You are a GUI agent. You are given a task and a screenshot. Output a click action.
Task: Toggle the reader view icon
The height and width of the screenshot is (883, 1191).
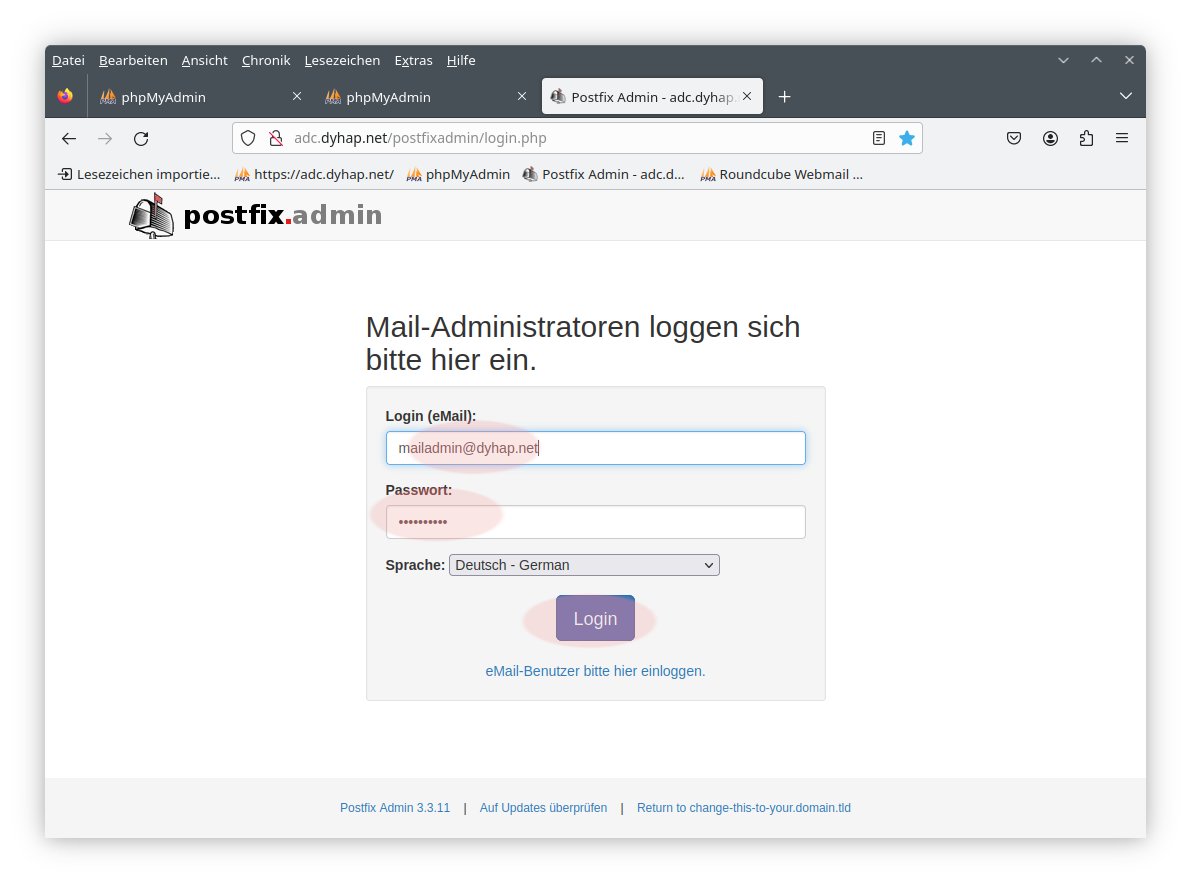coord(879,139)
